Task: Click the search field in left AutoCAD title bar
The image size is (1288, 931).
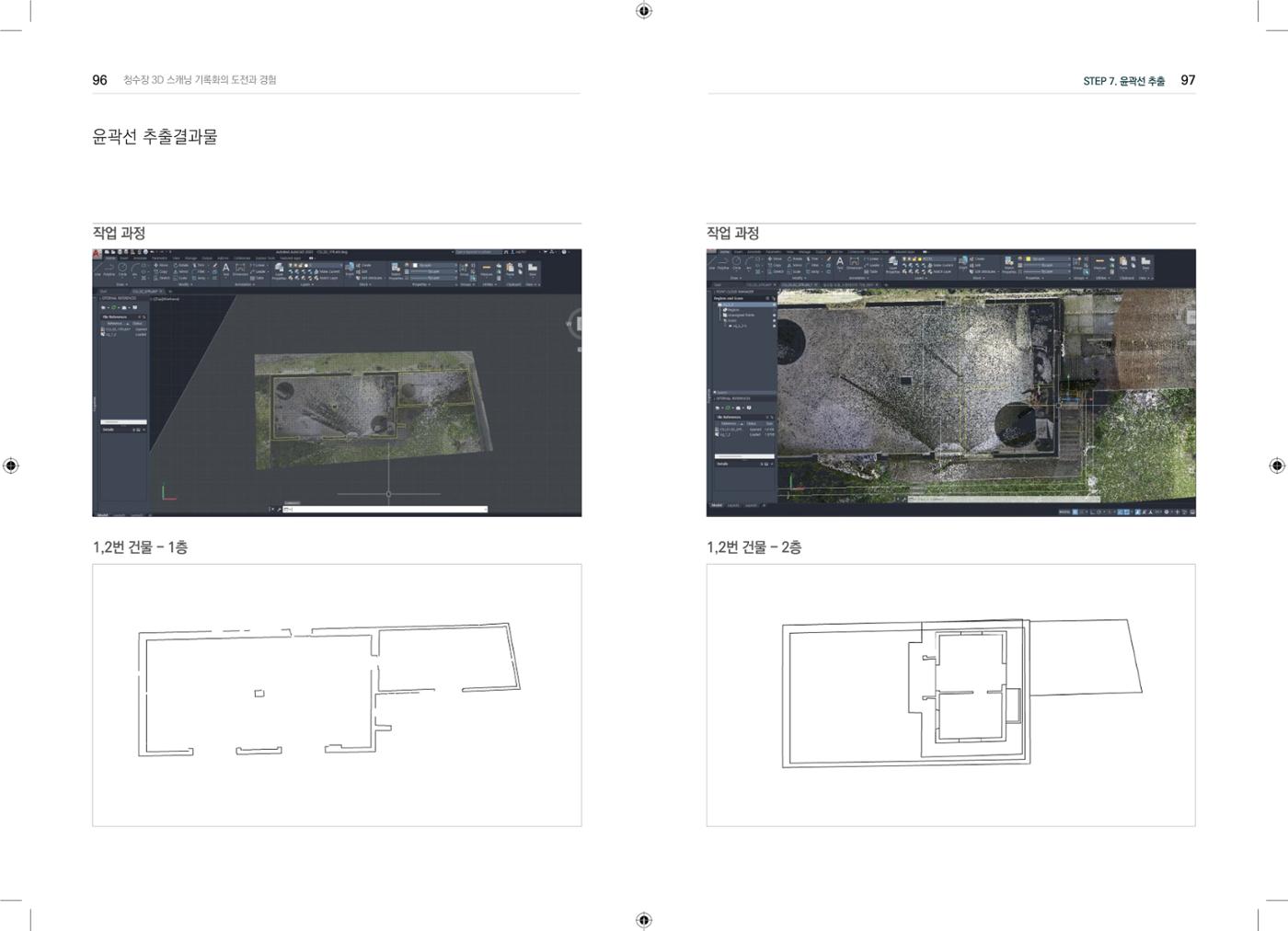Action: pyautogui.click(x=478, y=252)
